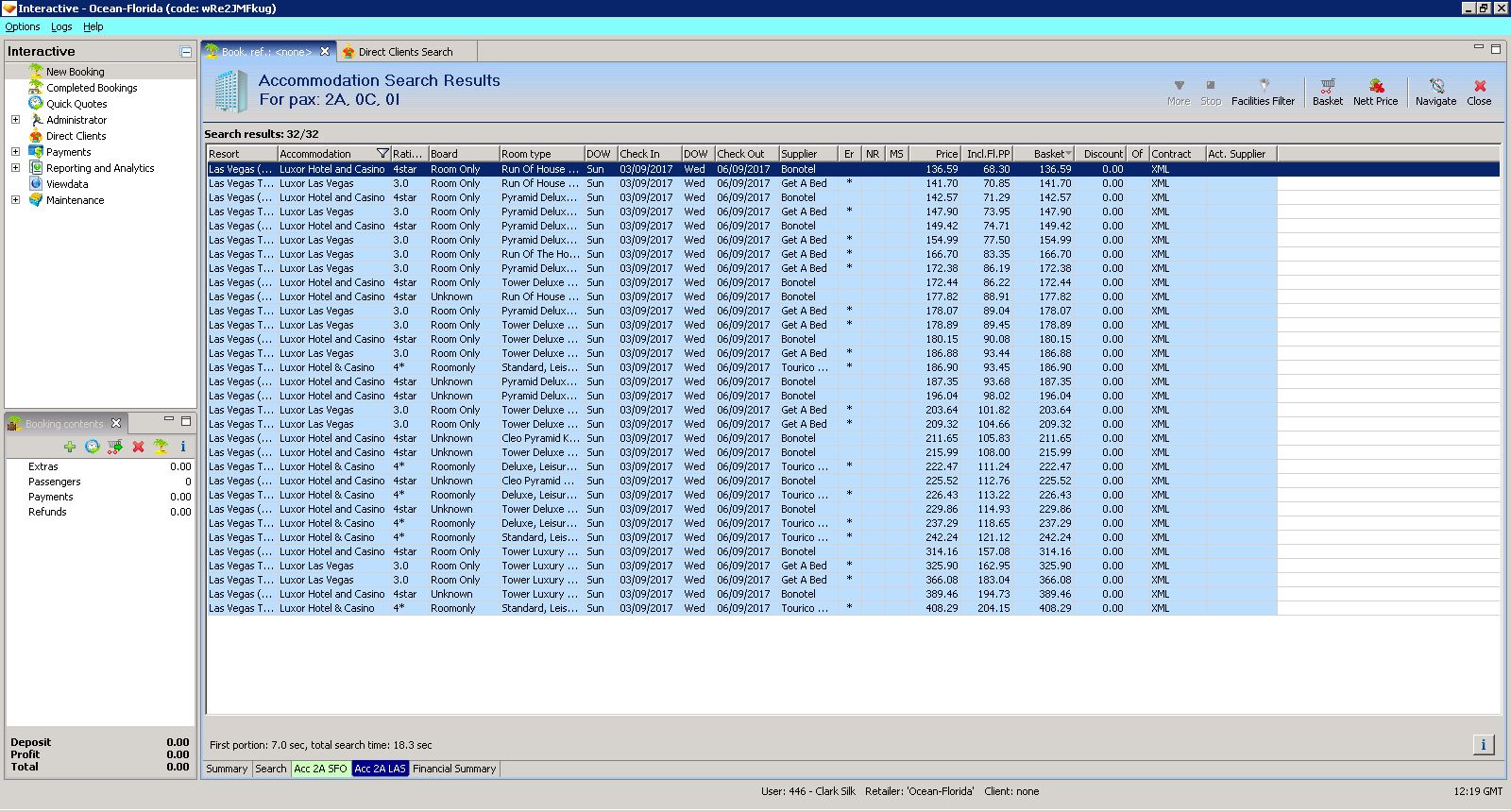This screenshot has height=812, width=1511.
Task: Click the Passengers row in Booking contents
Action: (x=100, y=482)
